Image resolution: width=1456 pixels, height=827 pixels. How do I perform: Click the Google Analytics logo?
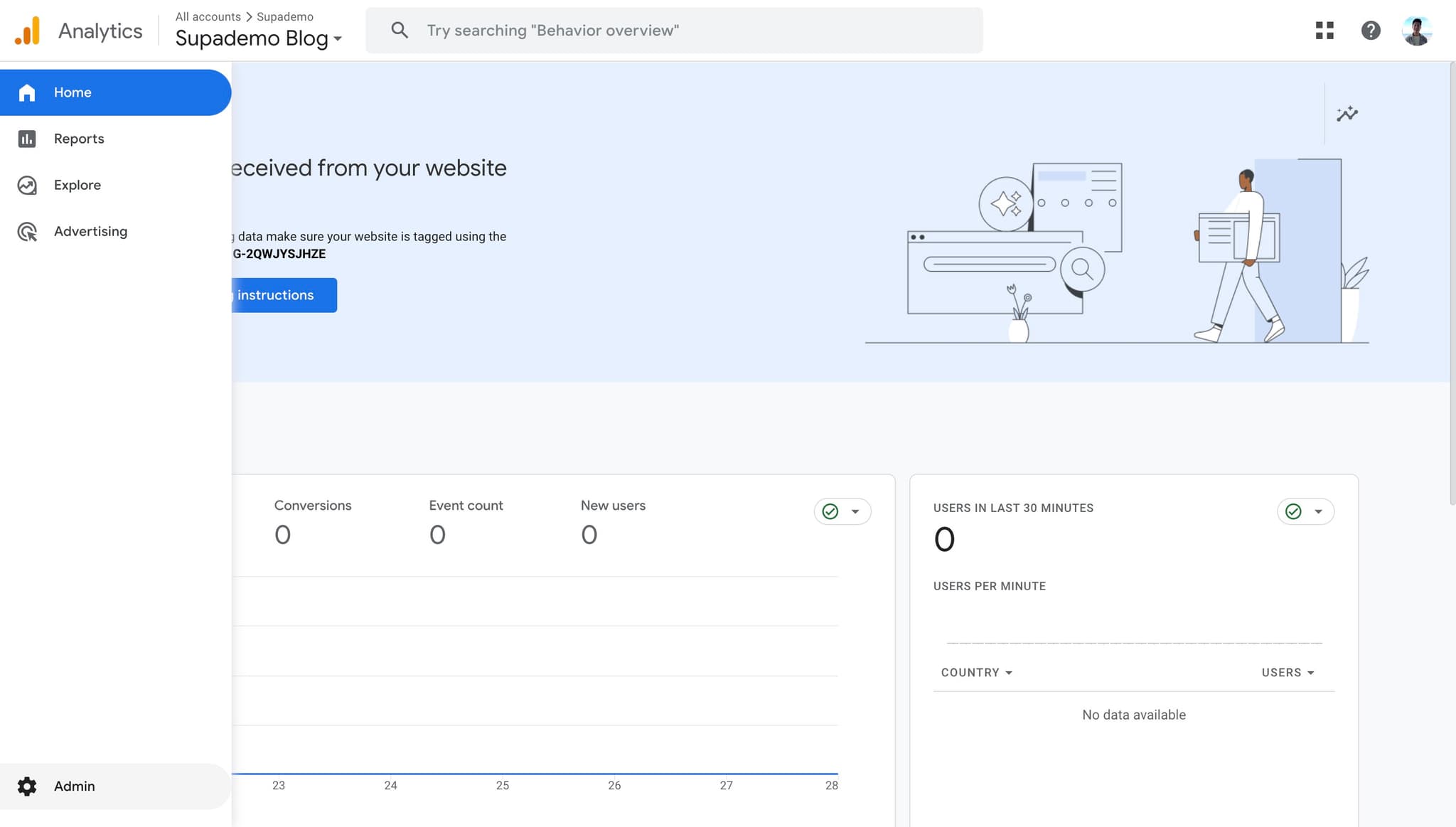[28, 31]
